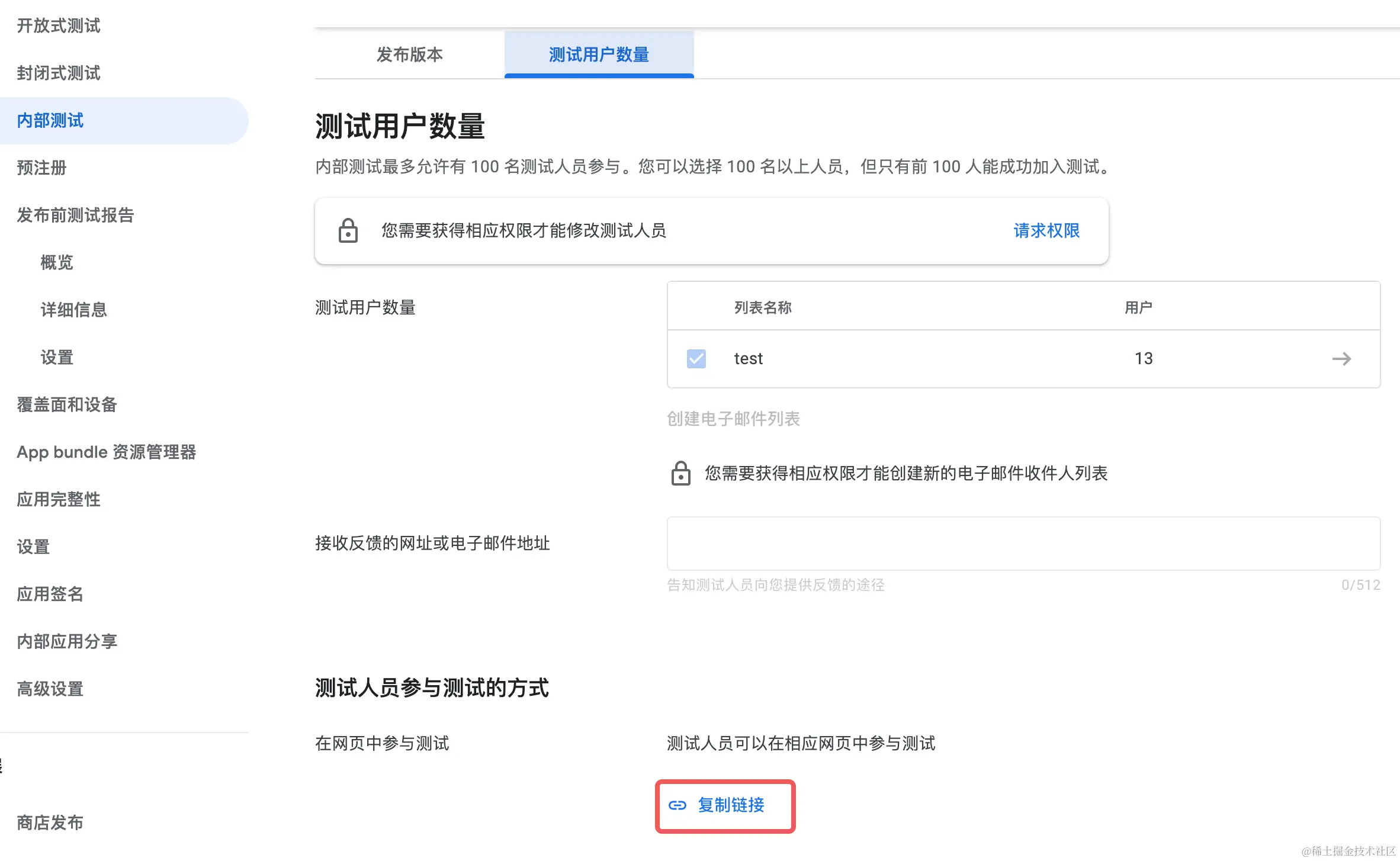Go to 应用签名 page
The width and height of the screenshot is (1400, 861).
click(x=50, y=594)
